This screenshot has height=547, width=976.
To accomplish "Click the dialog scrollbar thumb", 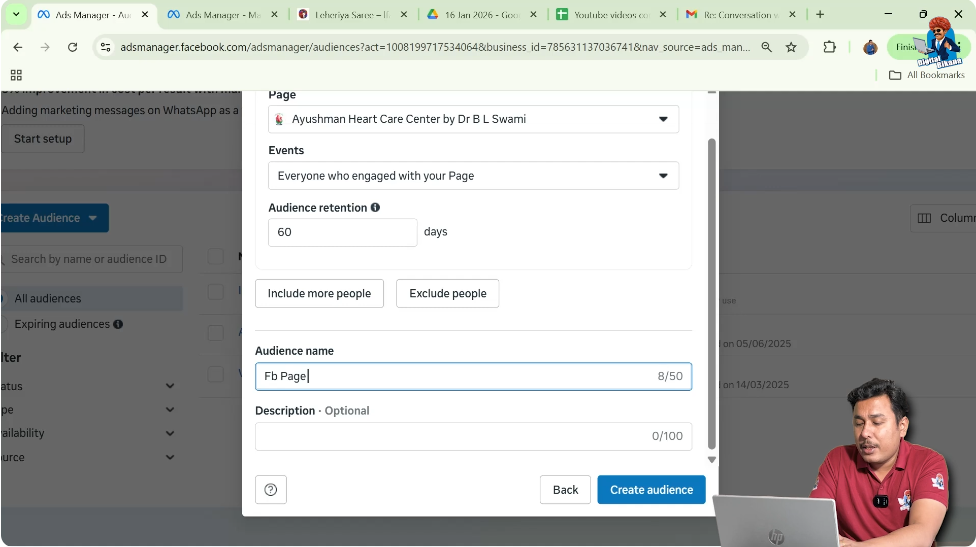I will [711, 292].
